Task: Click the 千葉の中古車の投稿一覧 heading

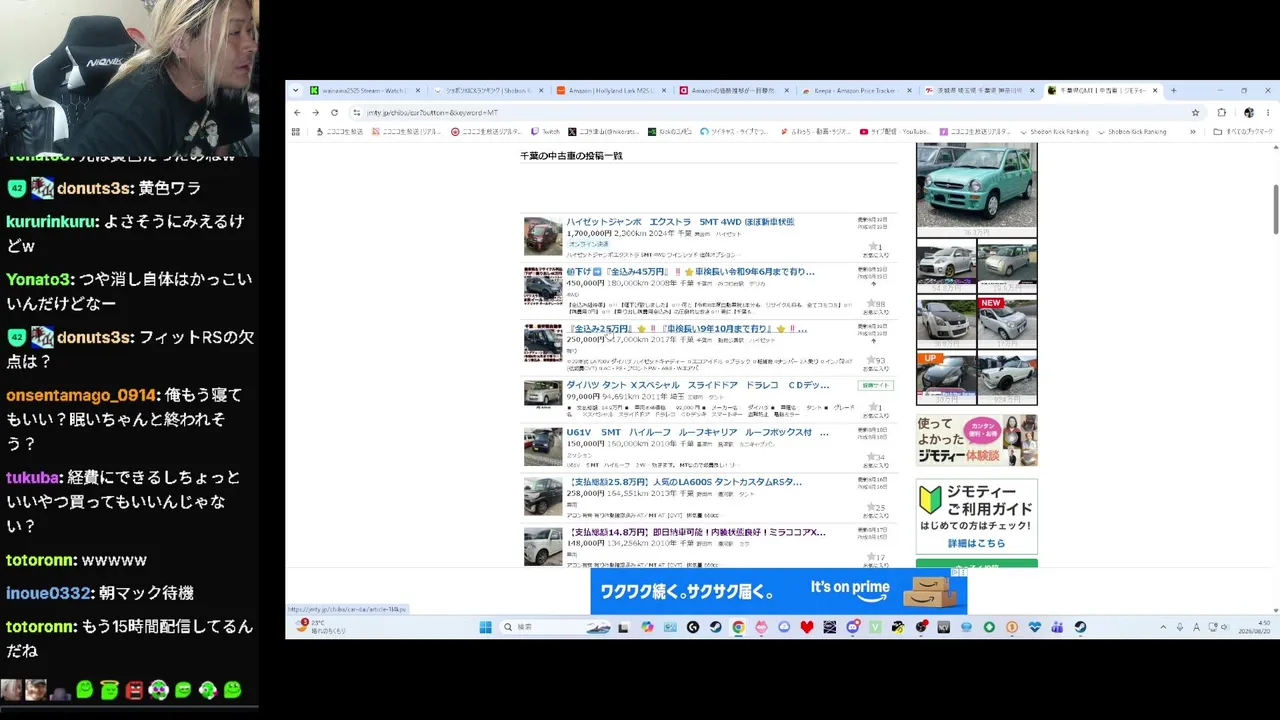Action: coord(571,156)
